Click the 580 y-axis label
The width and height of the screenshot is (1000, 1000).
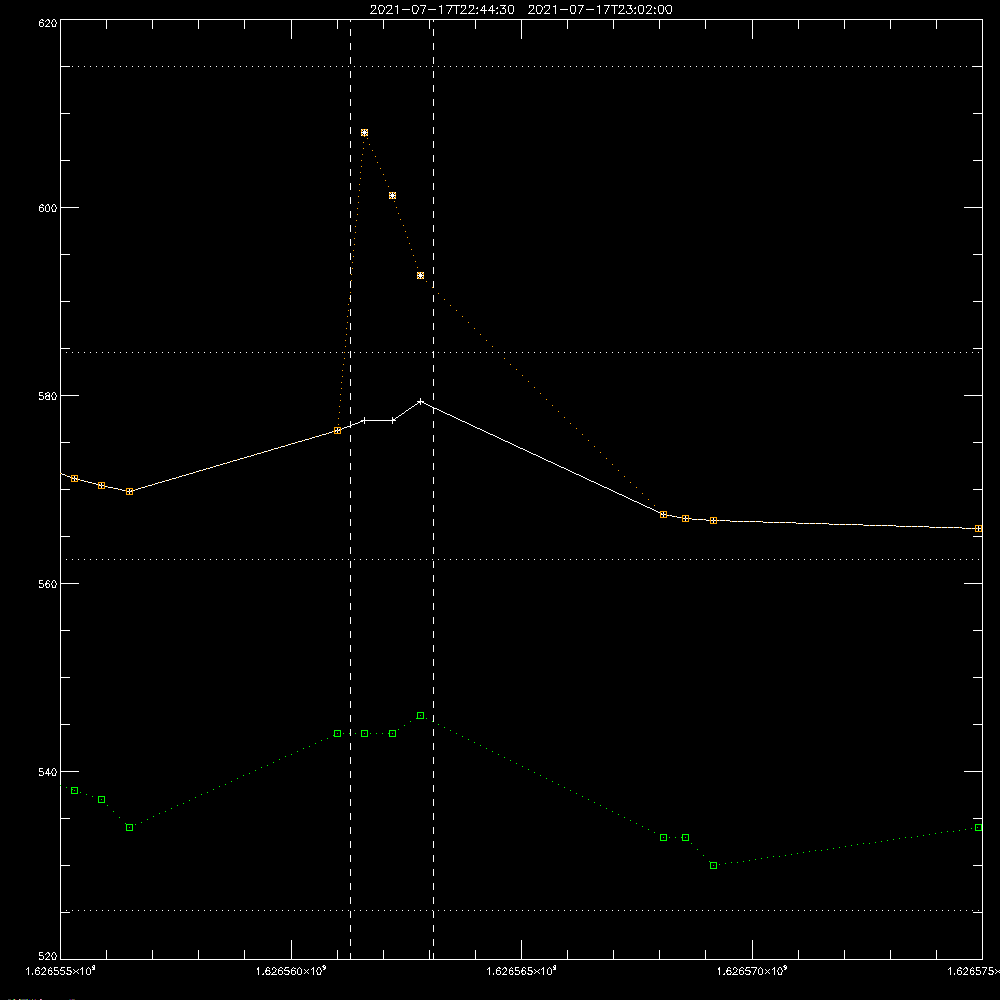click(48, 396)
